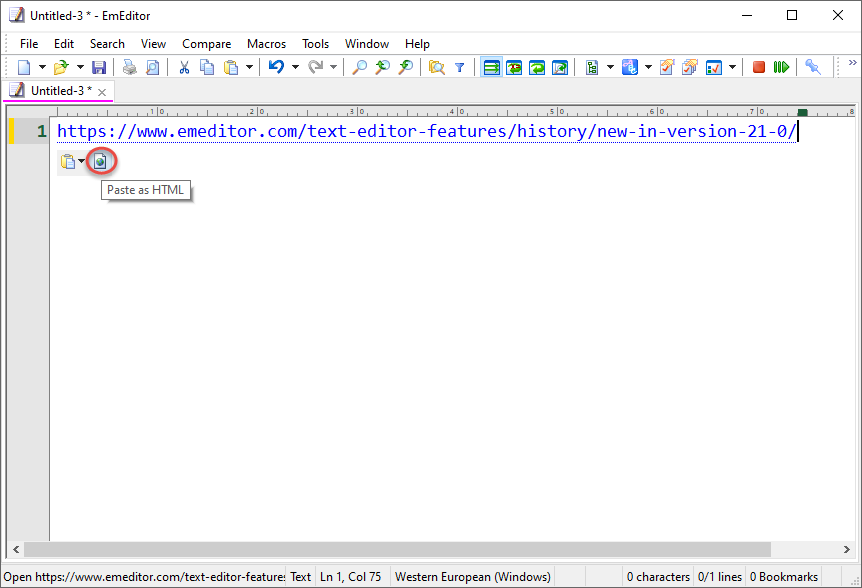The image size is (862, 588).
Task: Expand the New file dropdown arrow
Action: click(42, 67)
